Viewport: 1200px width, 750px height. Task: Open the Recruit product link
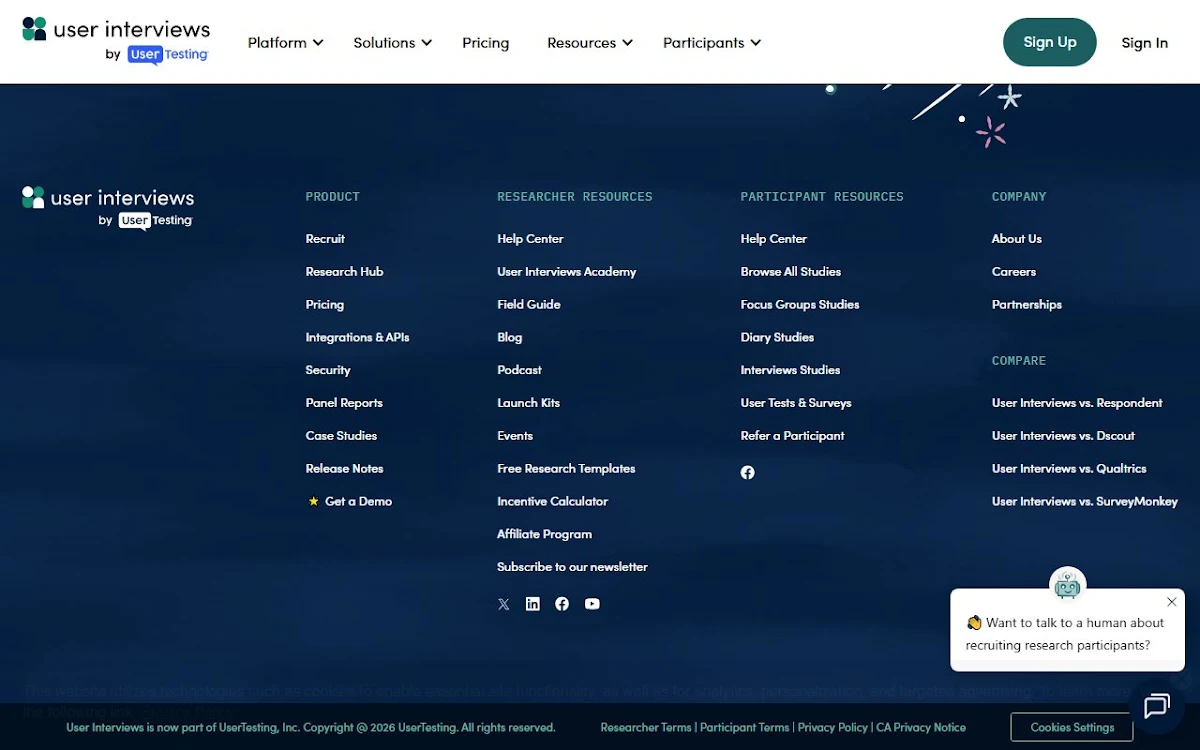(x=325, y=238)
